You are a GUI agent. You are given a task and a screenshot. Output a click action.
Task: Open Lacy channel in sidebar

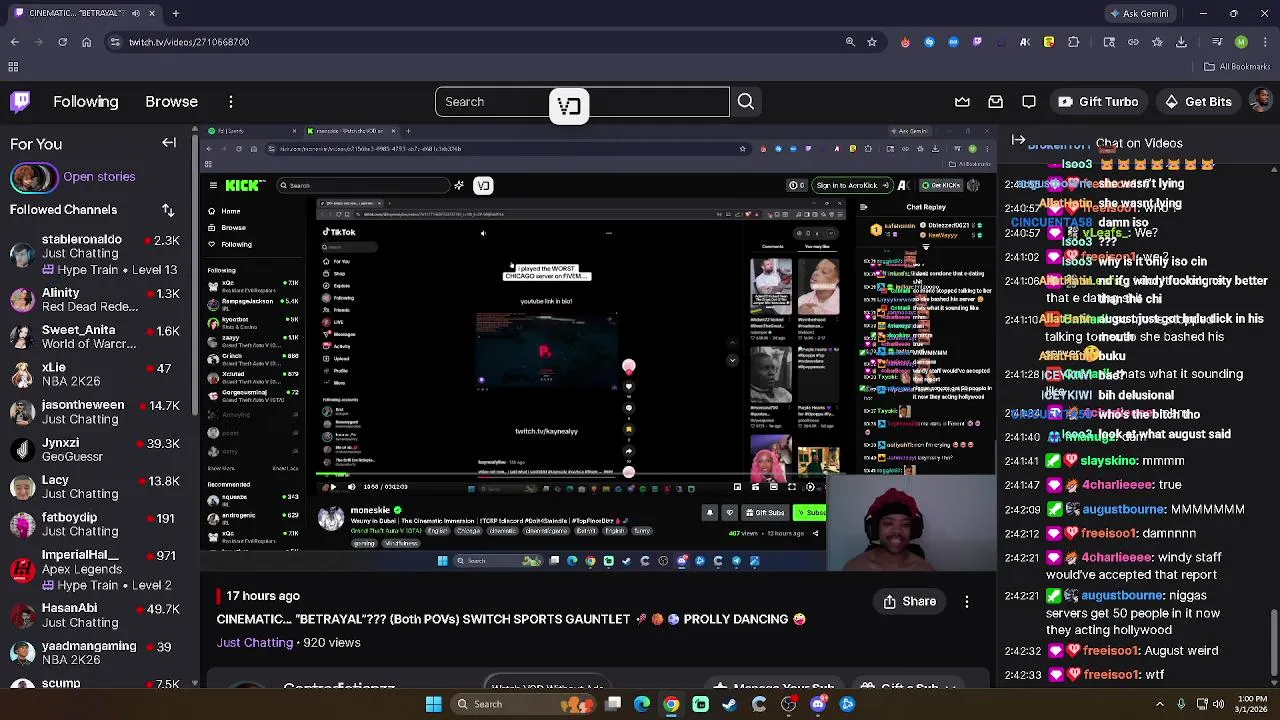coord(95,487)
